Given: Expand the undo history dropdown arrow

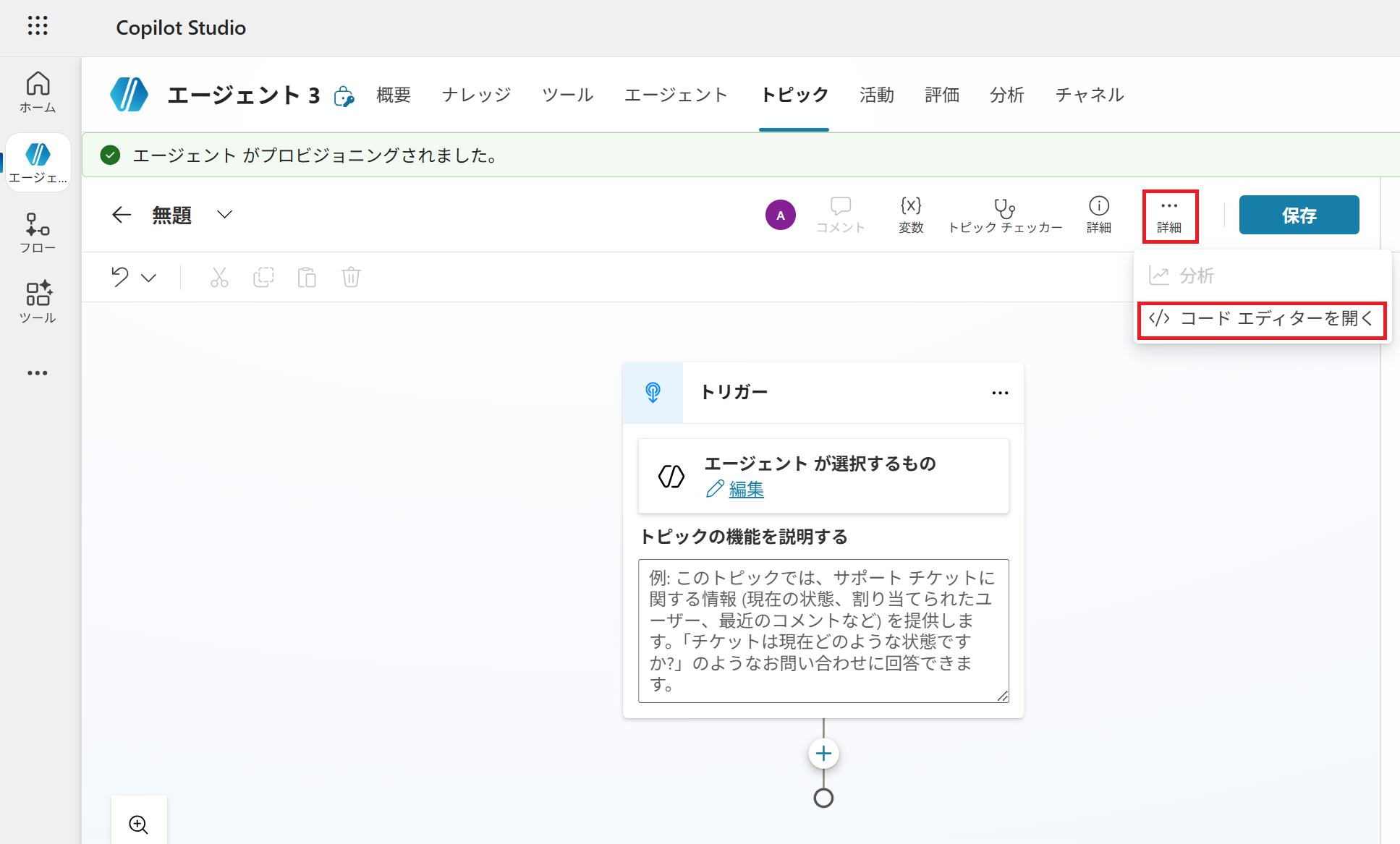Looking at the screenshot, I should 149,278.
